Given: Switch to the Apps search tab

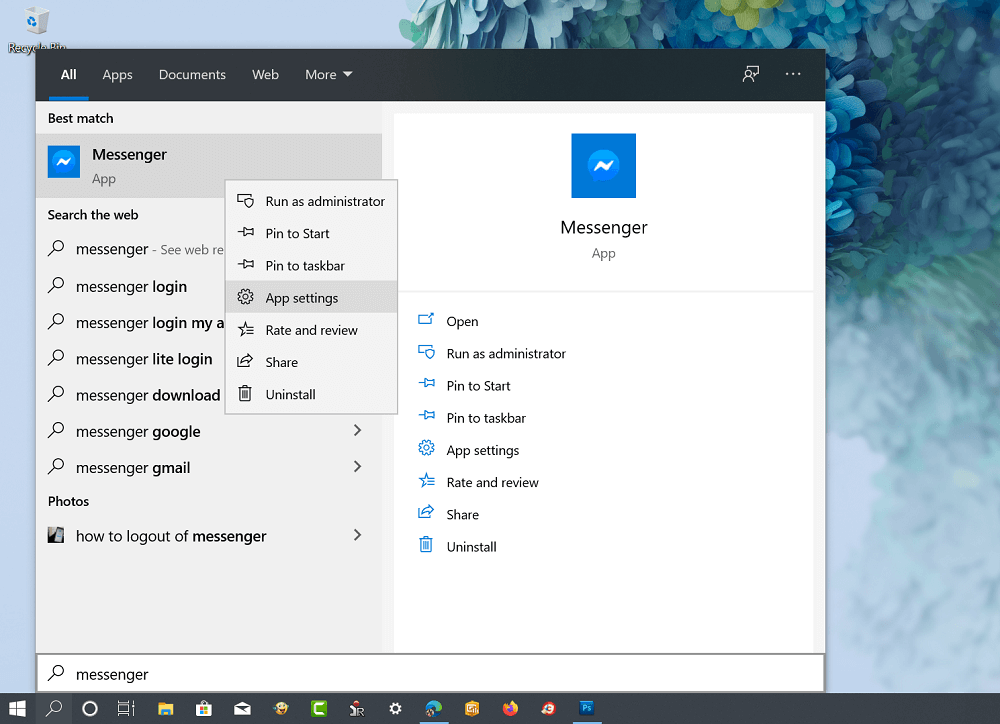Looking at the screenshot, I should [117, 75].
